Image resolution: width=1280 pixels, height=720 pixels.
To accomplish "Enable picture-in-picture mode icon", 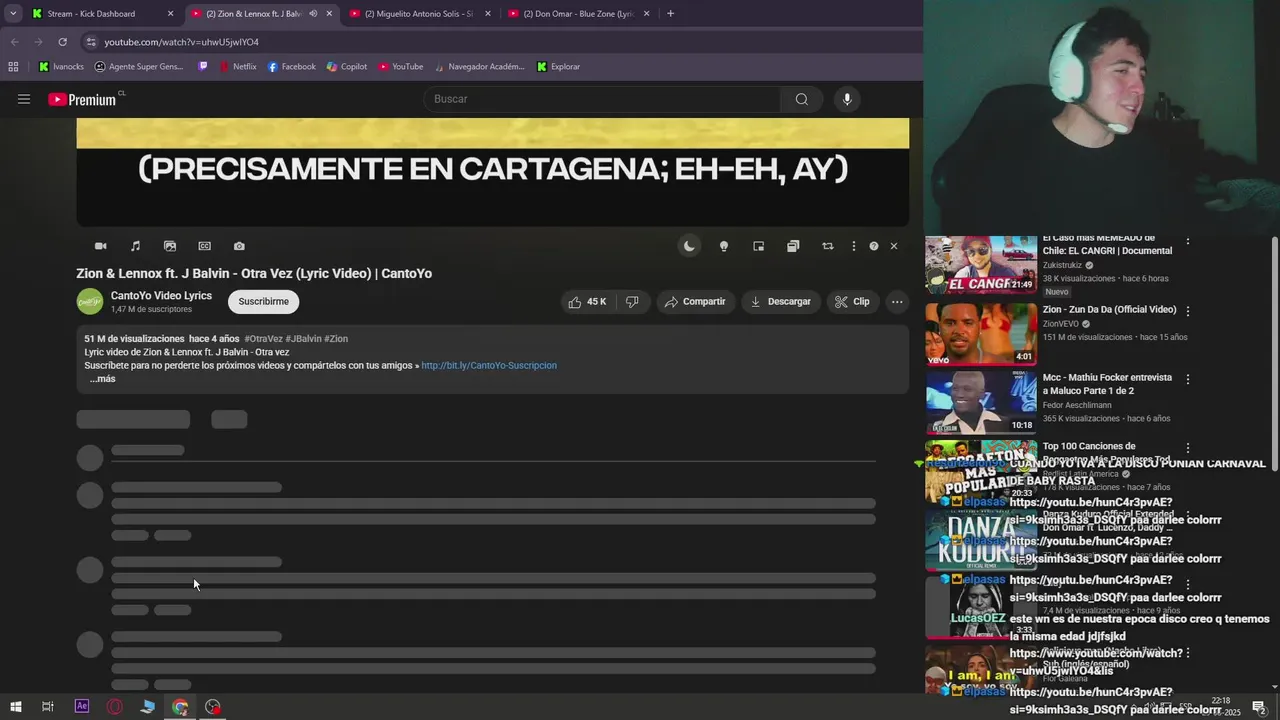I will tap(758, 246).
